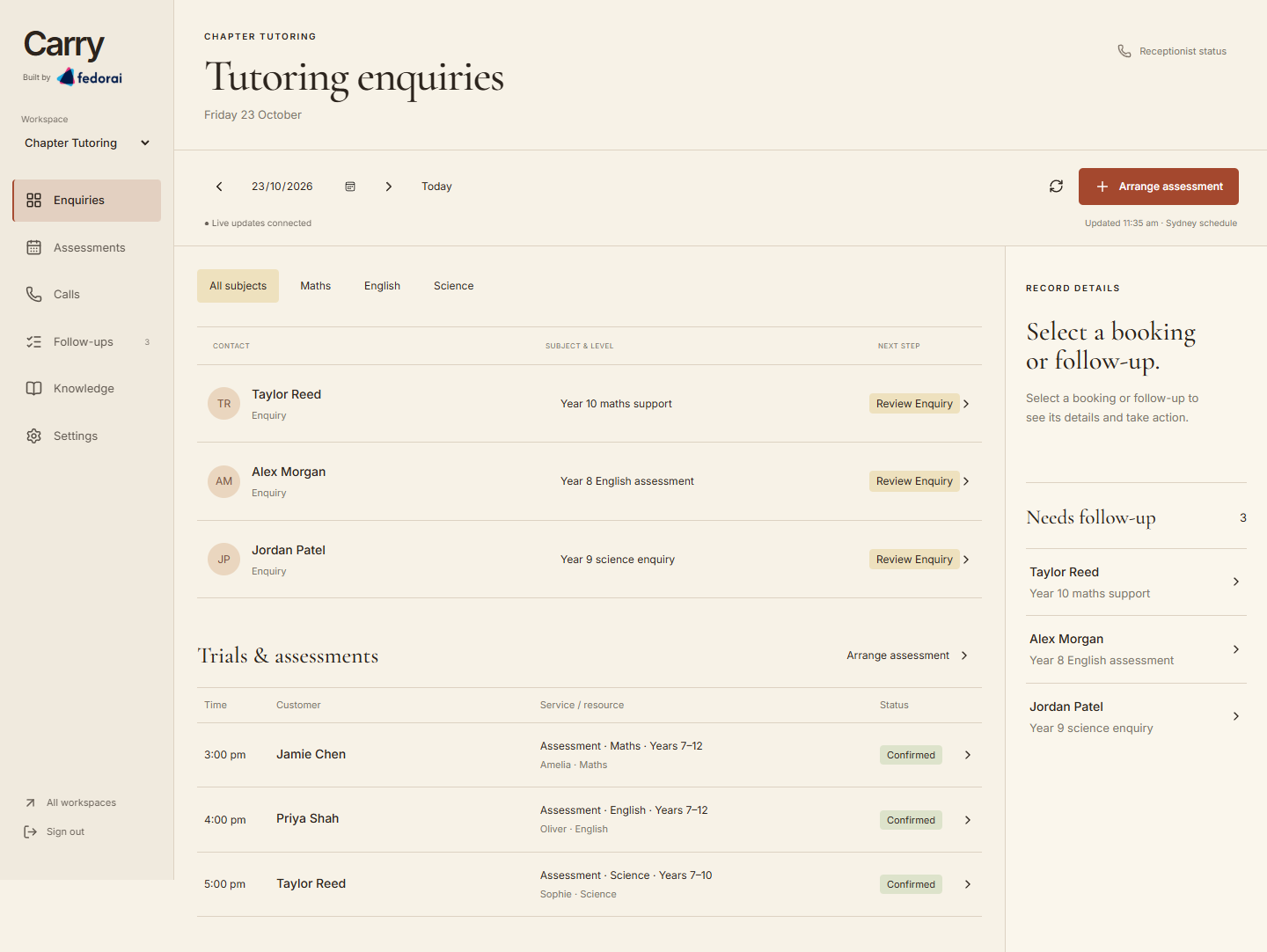1267x952 pixels.
Task: Select the Maths filter tab
Action: (x=315, y=286)
